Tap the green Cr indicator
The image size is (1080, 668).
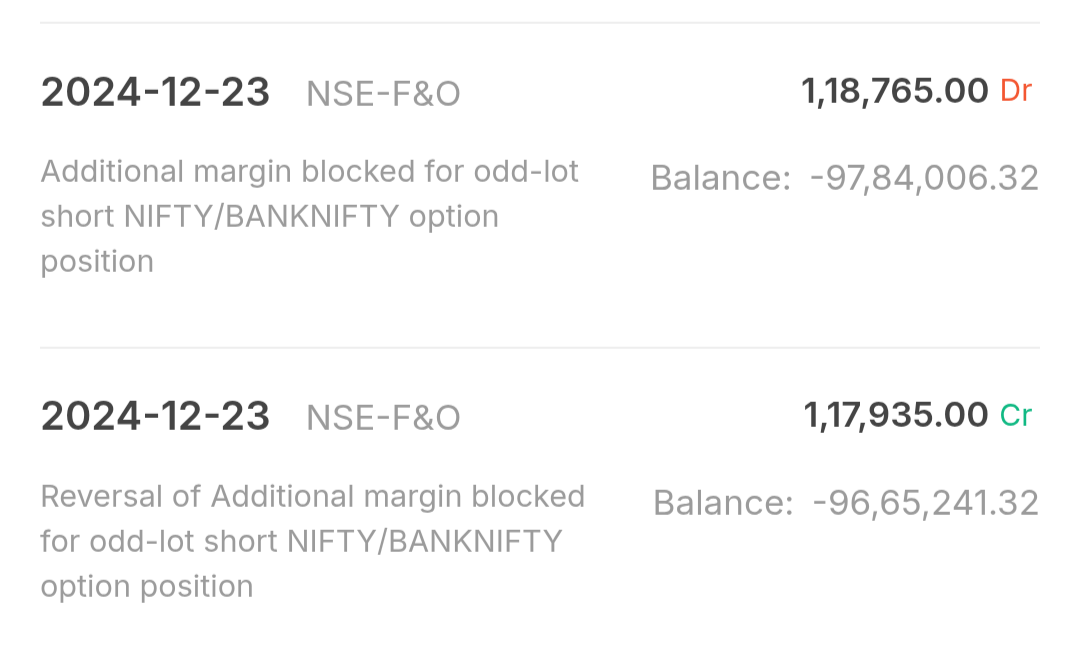pos(1016,415)
